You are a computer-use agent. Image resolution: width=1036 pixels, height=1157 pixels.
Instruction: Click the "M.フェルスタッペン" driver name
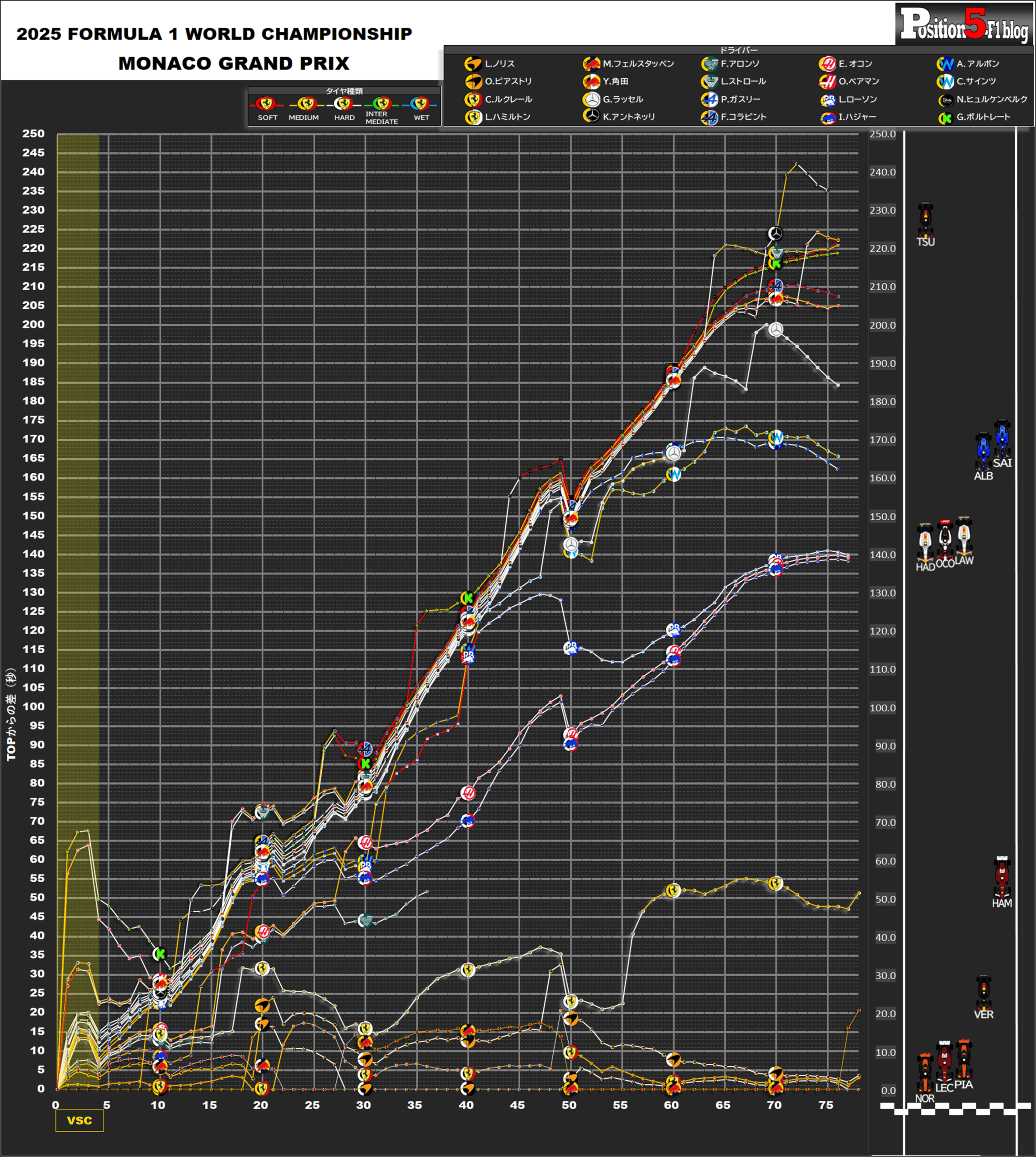click(x=638, y=64)
